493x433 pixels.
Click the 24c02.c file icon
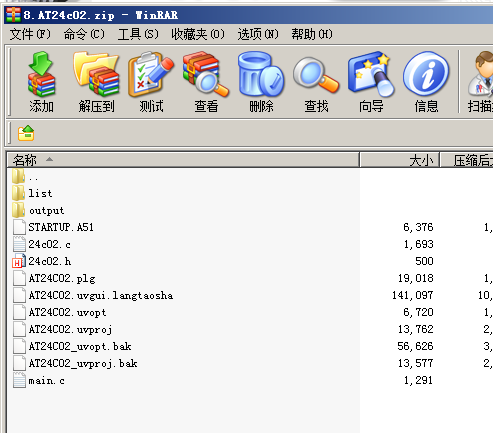click(19, 244)
